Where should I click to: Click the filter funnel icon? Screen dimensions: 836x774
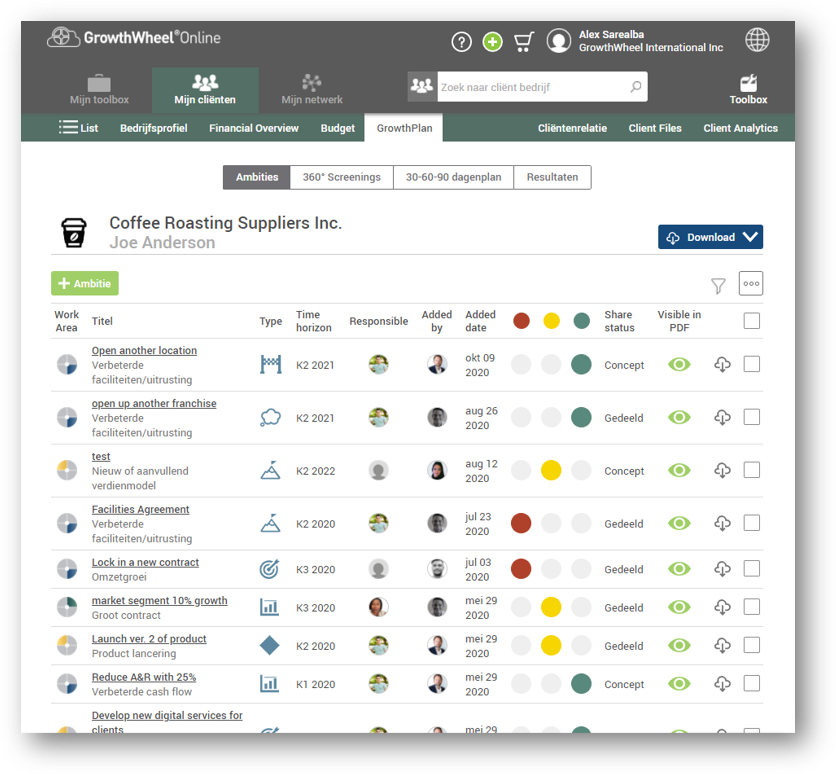click(x=718, y=286)
